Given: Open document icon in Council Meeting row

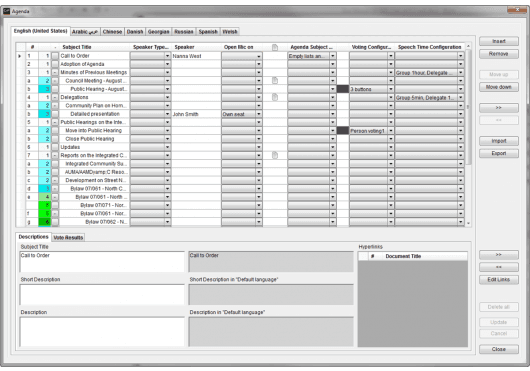Looking at the screenshot, I should click(275, 81).
